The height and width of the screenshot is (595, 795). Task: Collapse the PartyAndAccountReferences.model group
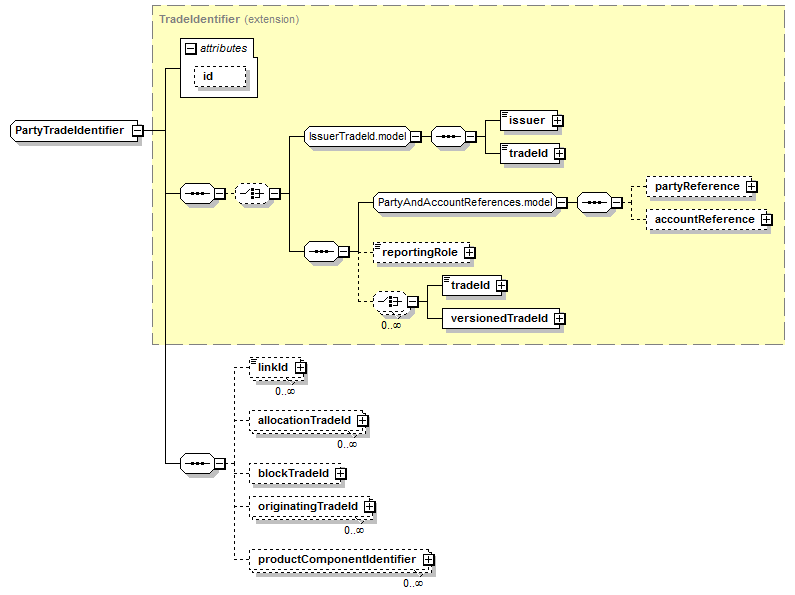(x=562, y=203)
